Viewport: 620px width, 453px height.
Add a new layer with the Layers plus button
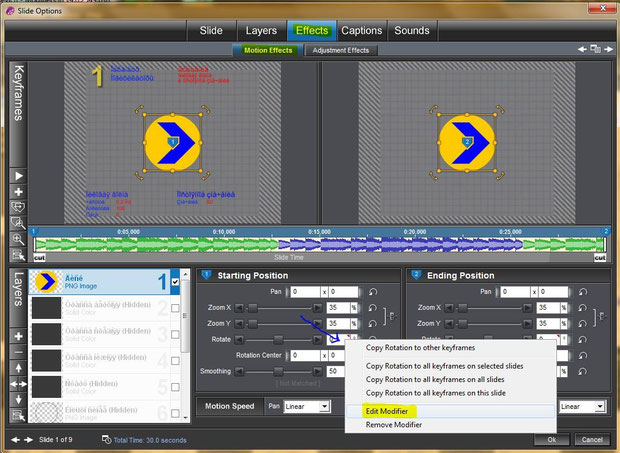pos(19,336)
